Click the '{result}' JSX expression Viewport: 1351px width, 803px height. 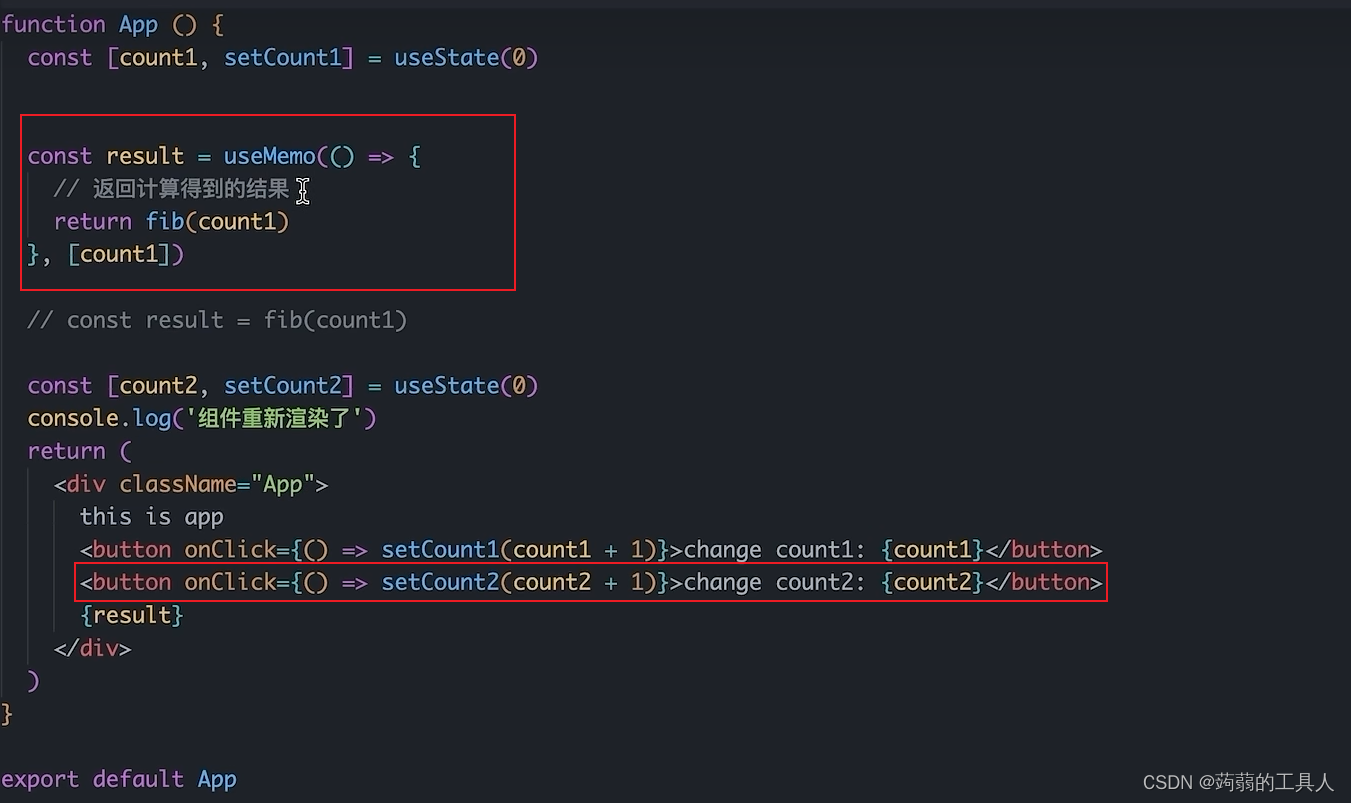coord(132,615)
